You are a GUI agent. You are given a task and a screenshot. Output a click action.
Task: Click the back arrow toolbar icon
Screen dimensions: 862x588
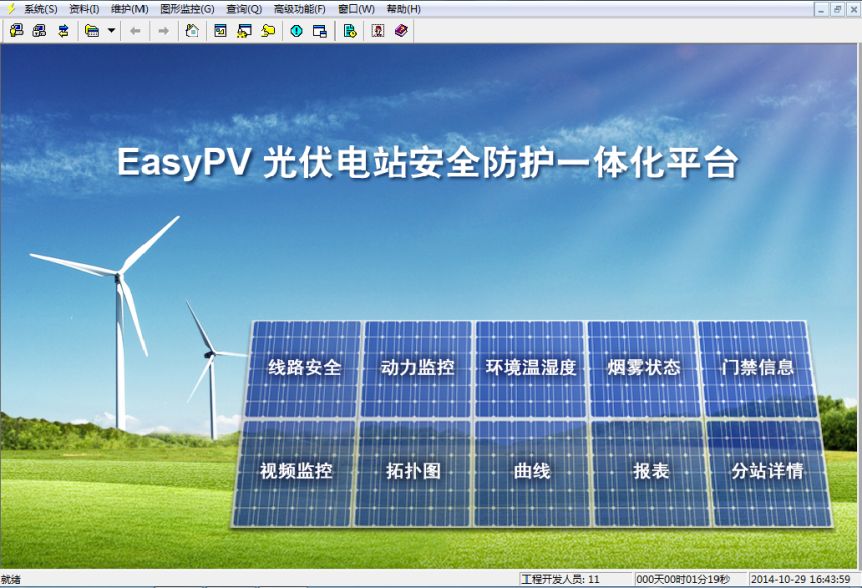pos(135,31)
